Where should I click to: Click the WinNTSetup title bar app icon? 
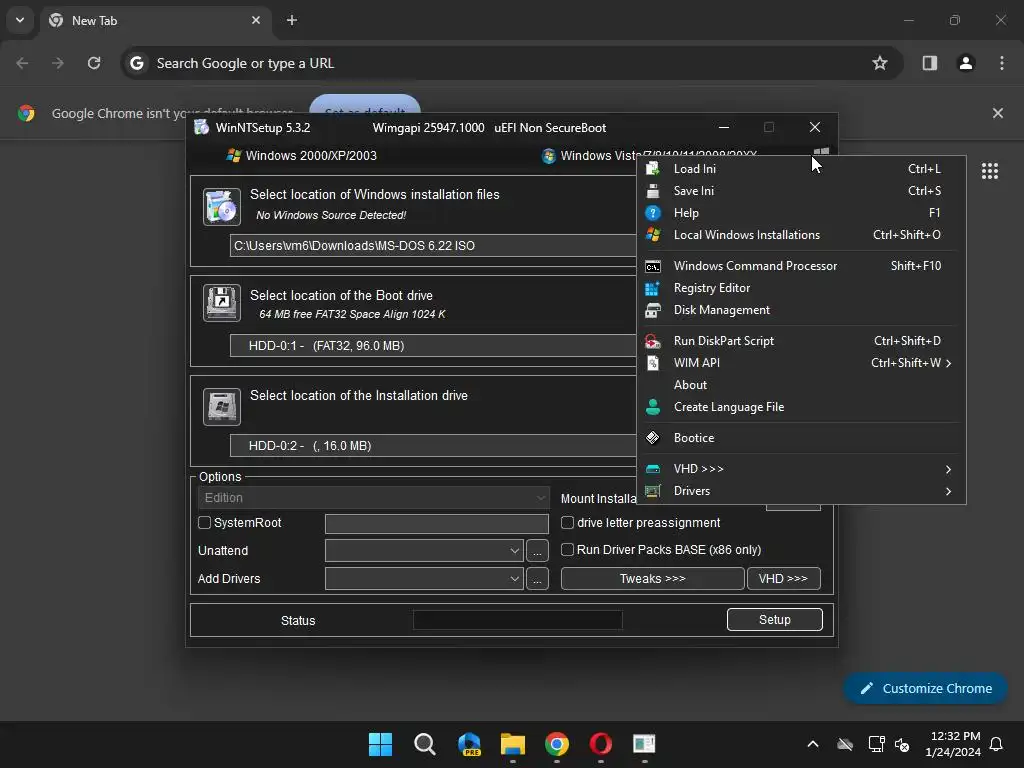202,127
